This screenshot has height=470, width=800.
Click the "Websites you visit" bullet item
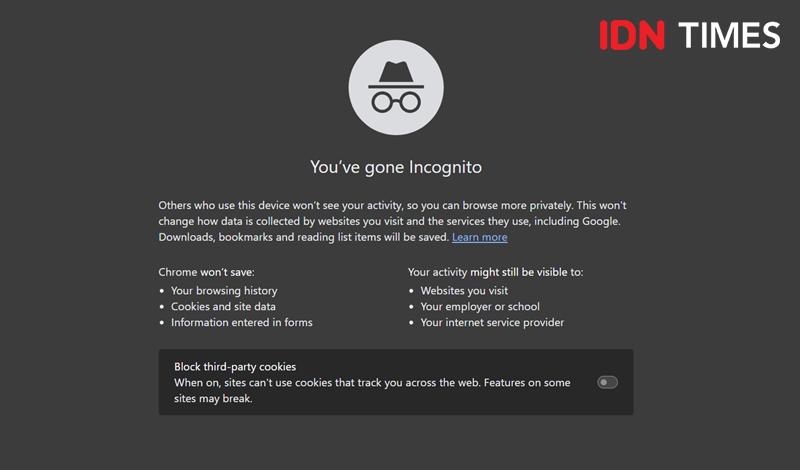[464, 291]
